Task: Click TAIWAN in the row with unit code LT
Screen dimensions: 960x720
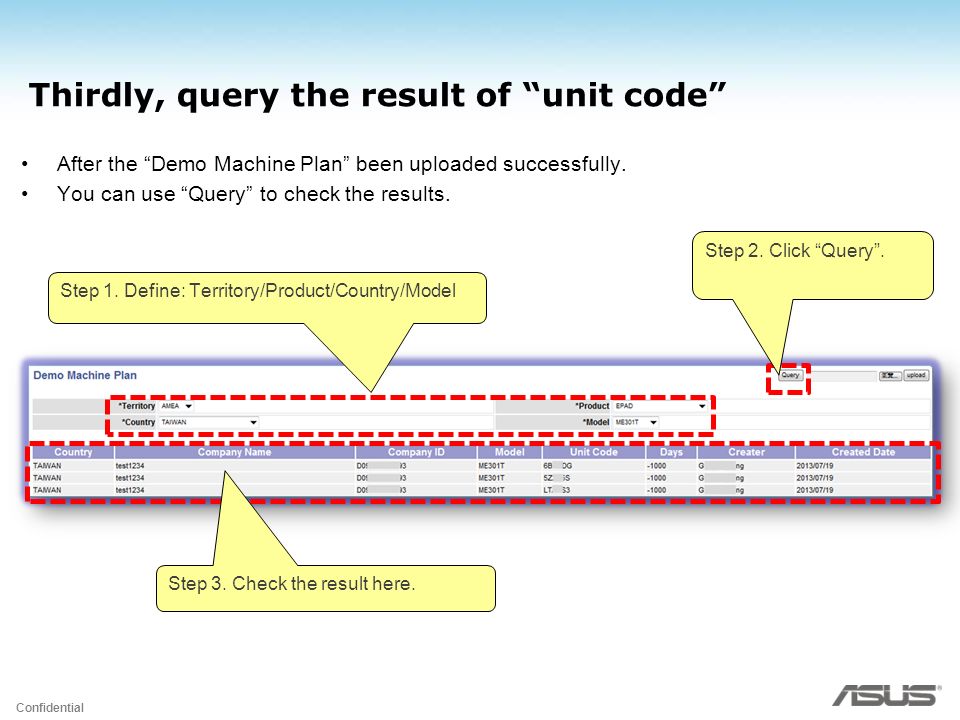Action: pyautogui.click(x=47, y=490)
